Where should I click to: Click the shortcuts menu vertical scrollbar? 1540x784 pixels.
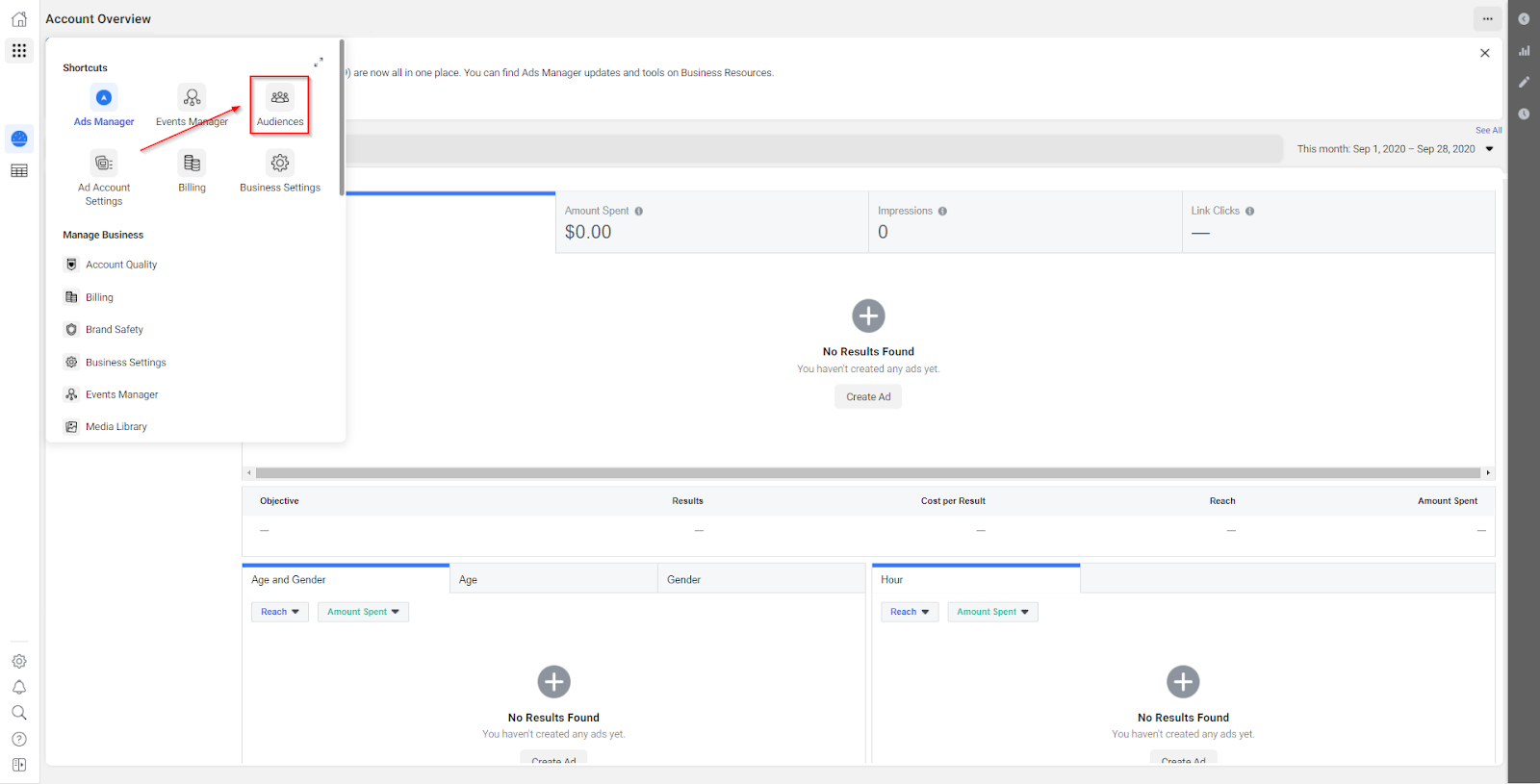[342, 117]
